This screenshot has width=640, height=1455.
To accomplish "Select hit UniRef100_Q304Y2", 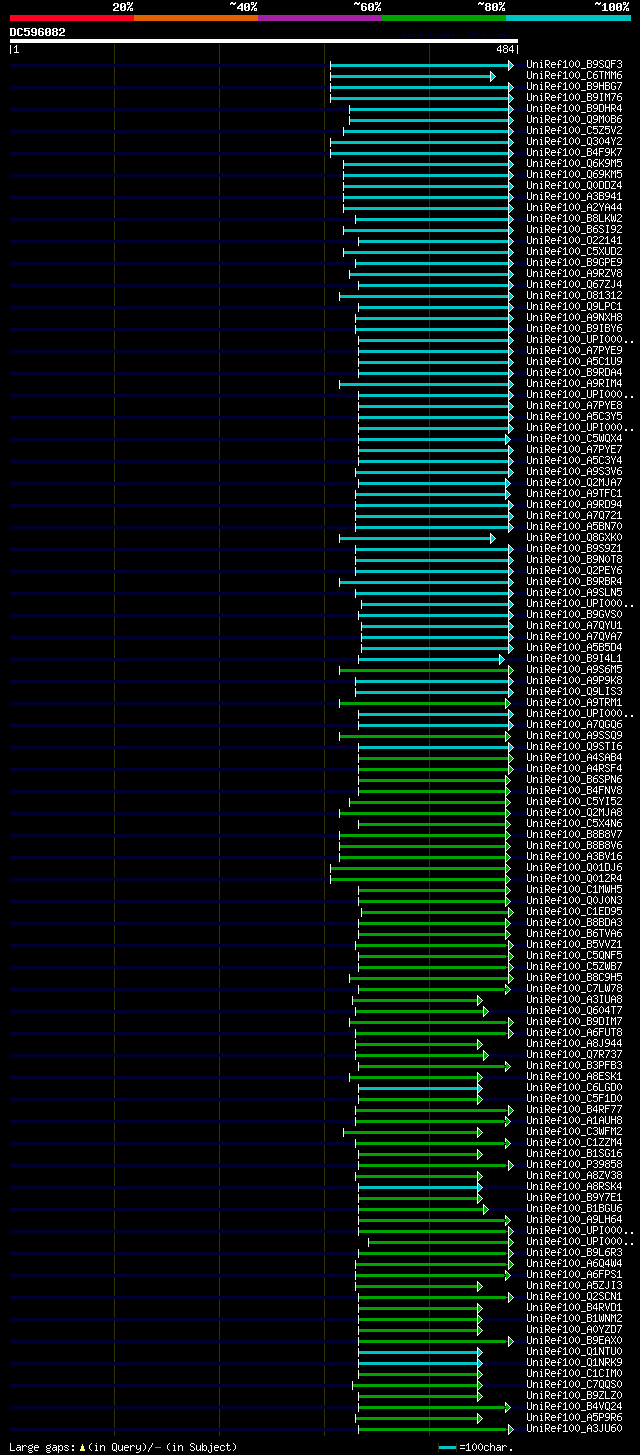I will click(x=574, y=142).
